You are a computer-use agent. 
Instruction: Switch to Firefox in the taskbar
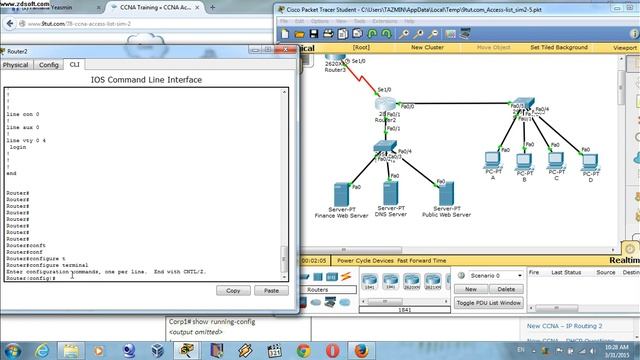pos(361,351)
